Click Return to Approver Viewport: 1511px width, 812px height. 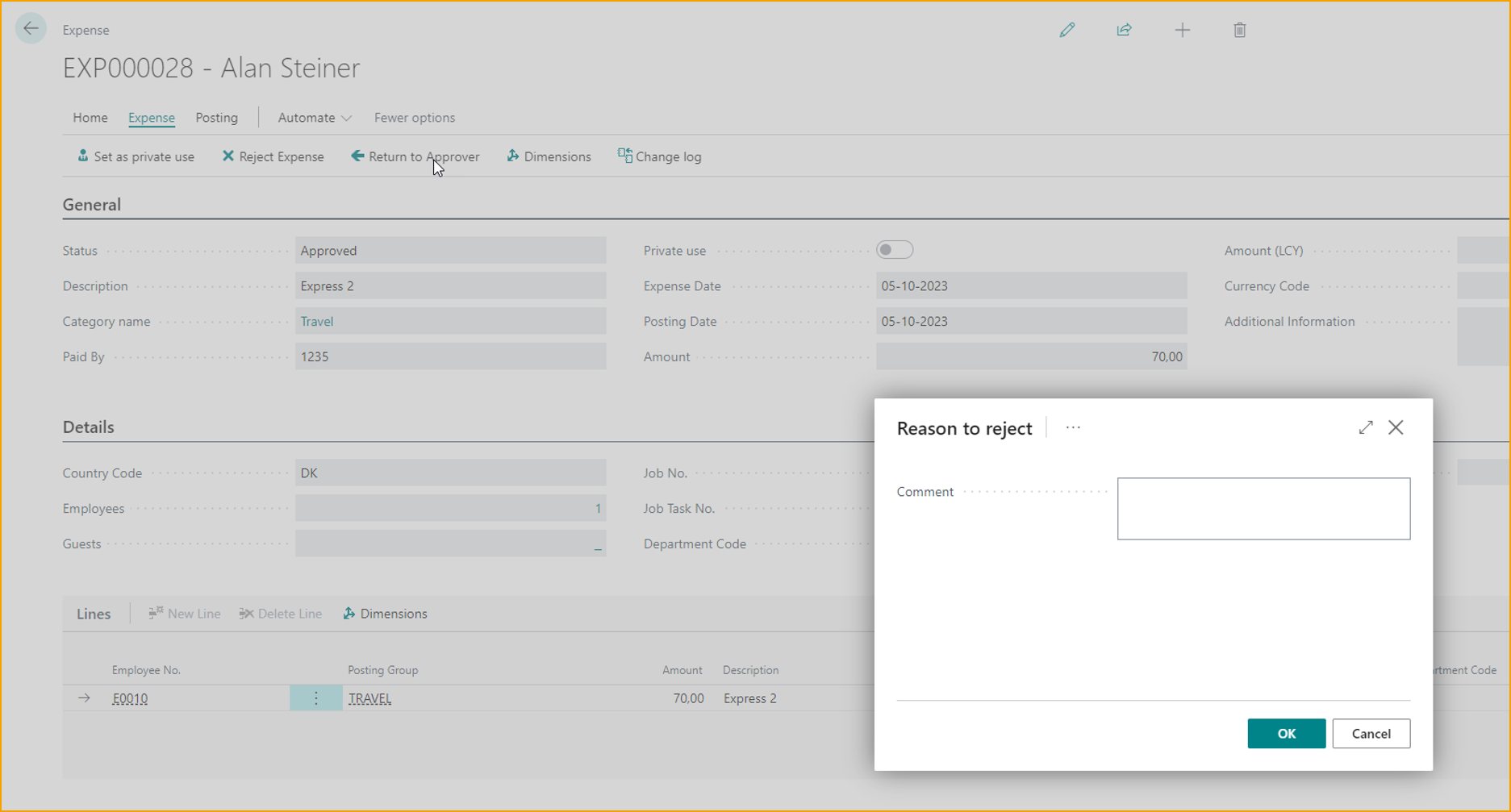(415, 156)
